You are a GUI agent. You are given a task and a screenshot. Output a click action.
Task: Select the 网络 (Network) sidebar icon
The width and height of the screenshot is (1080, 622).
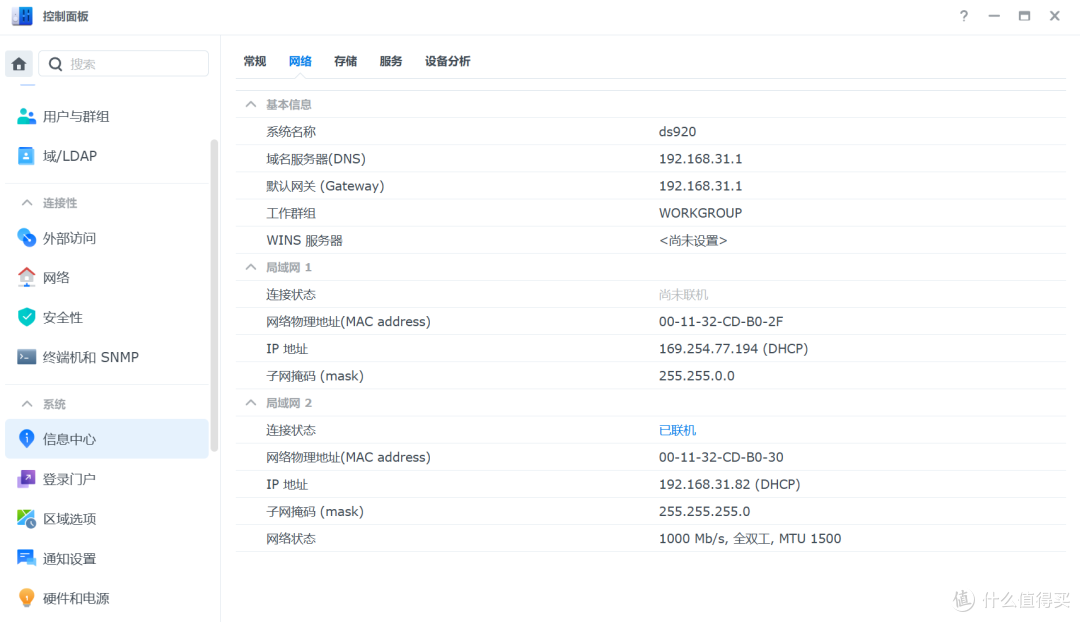(x=25, y=277)
